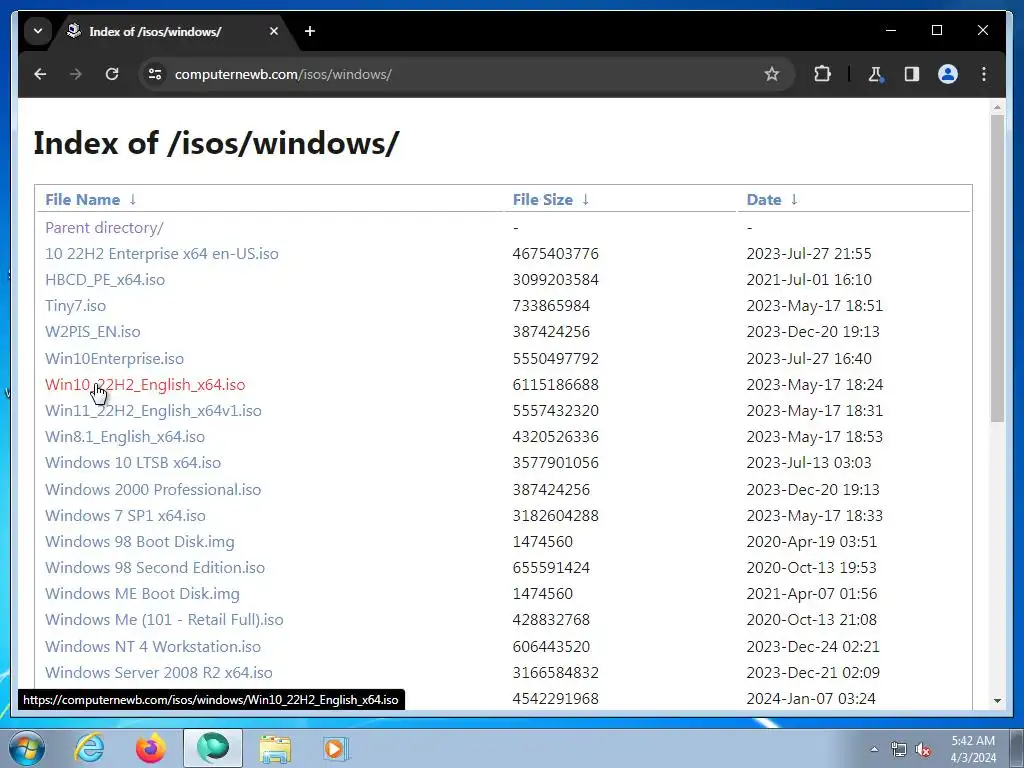The width and height of the screenshot is (1024, 768).
Task: Click date 2021-Jul-01 16:10
Action: click(x=808, y=280)
